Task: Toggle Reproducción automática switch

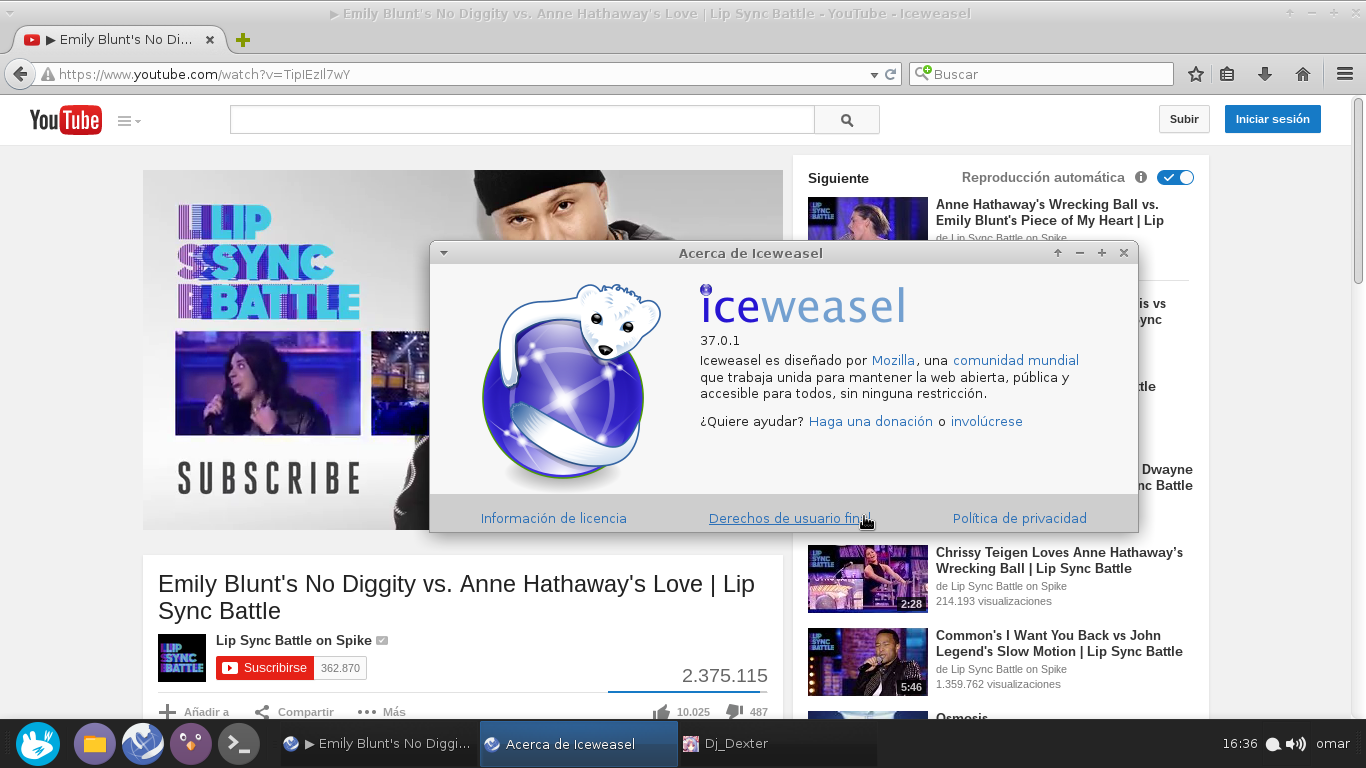Action: click(1175, 177)
